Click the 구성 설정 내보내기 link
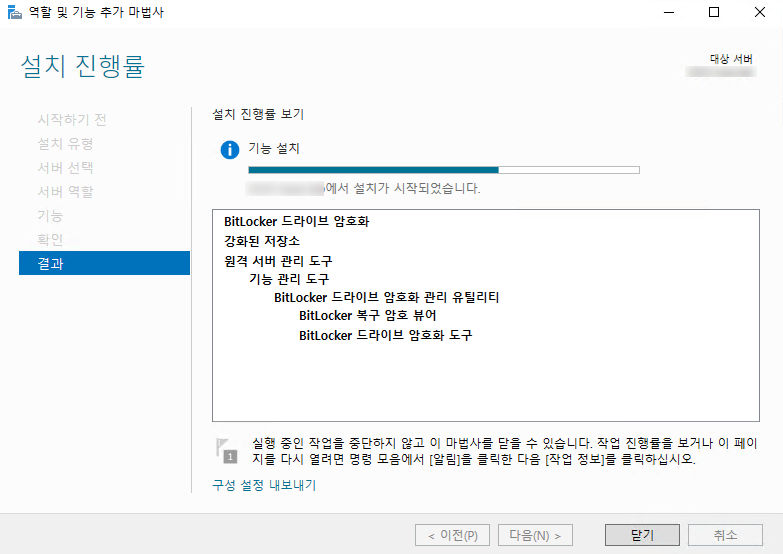The width and height of the screenshot is (783, 554). 264,485
